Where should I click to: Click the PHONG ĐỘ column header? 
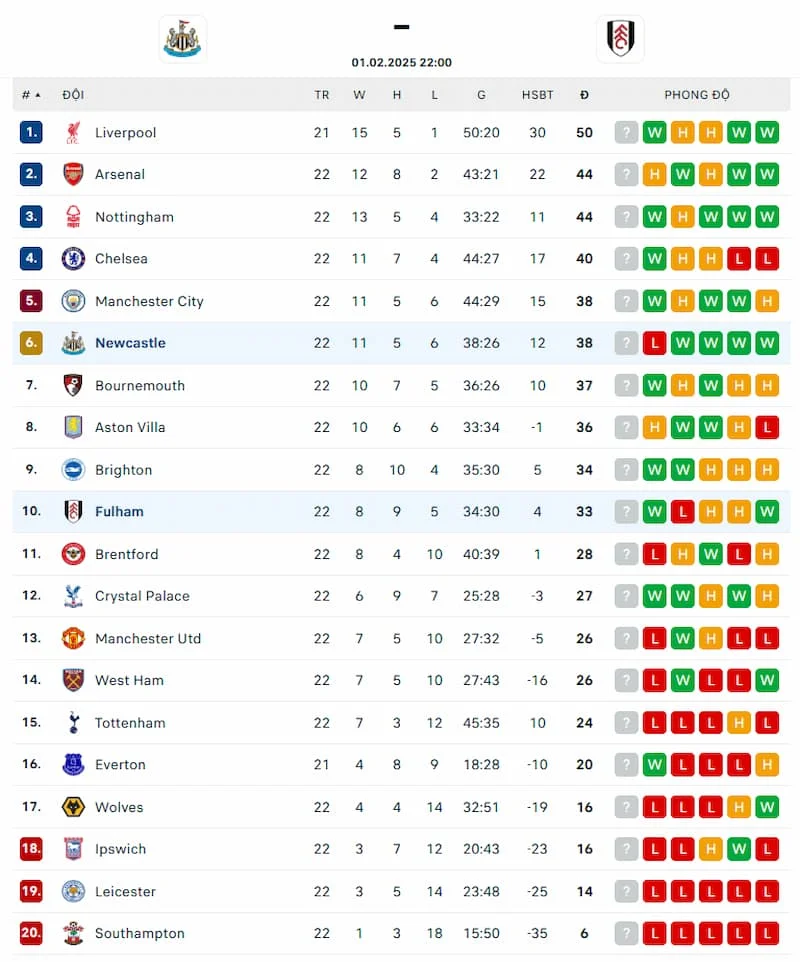click(x=697, y=95)
